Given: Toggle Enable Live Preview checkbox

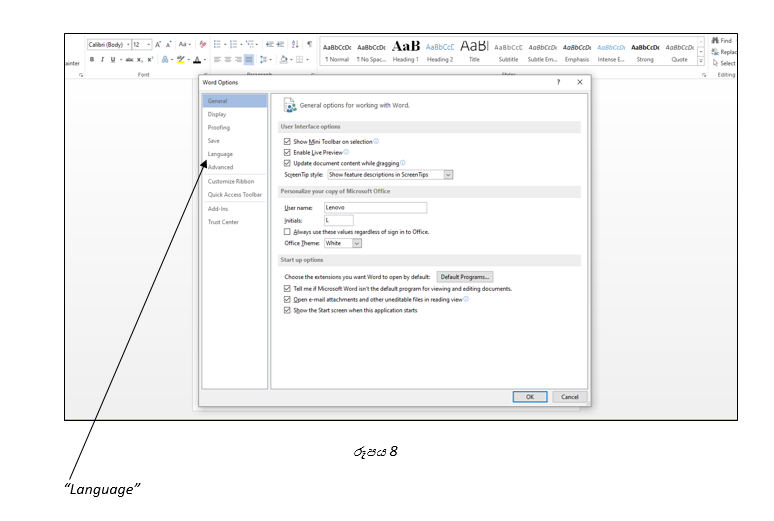Looking at the screenshot, I should coord(287,153).
